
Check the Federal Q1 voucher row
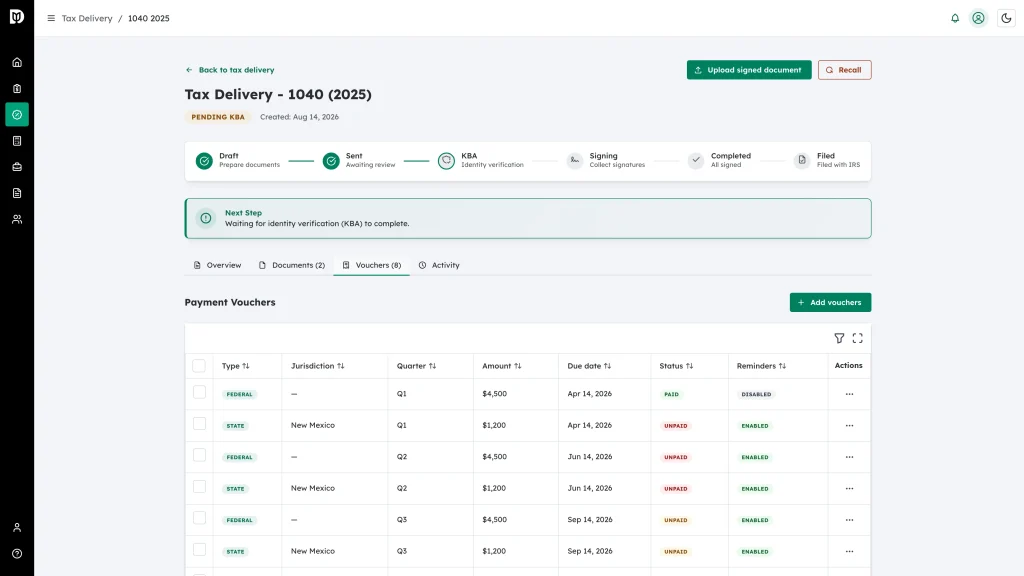coord(199,392)
